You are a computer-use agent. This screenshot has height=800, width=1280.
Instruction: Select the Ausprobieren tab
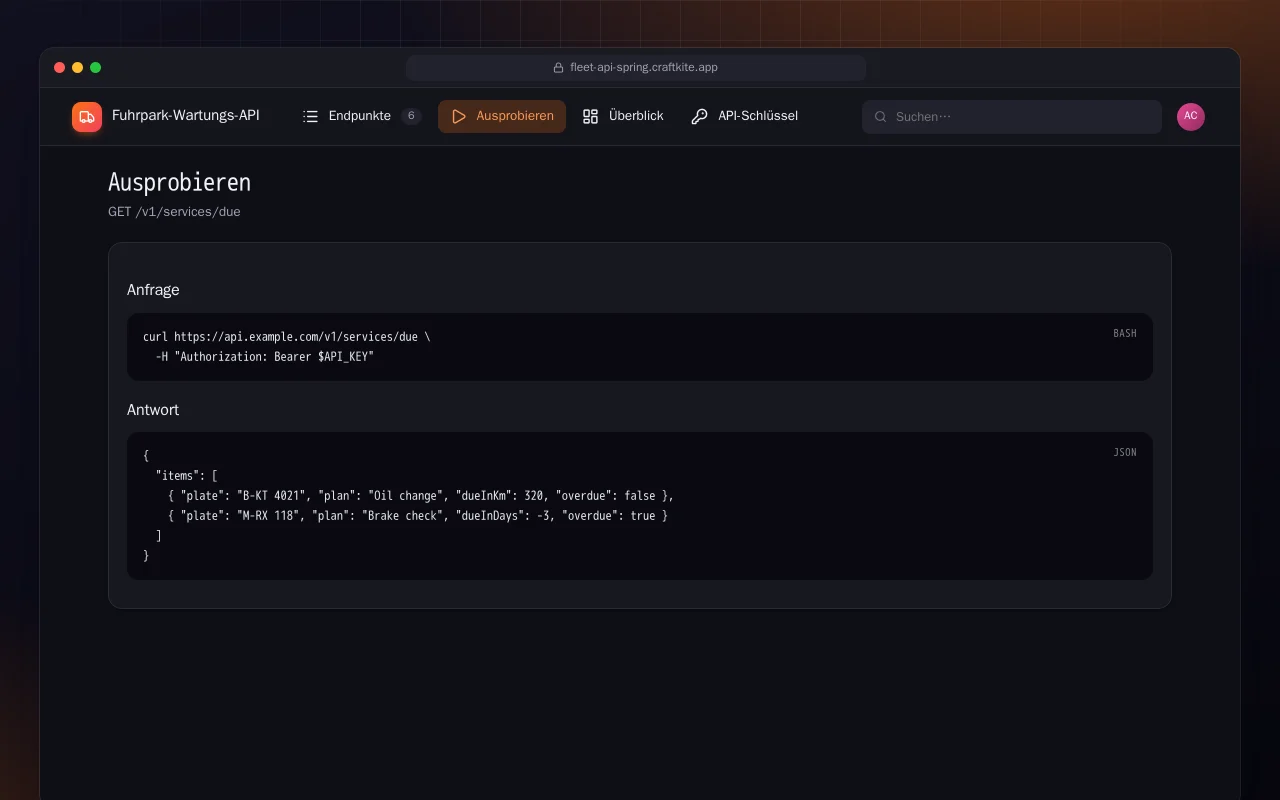coord(502,116)
